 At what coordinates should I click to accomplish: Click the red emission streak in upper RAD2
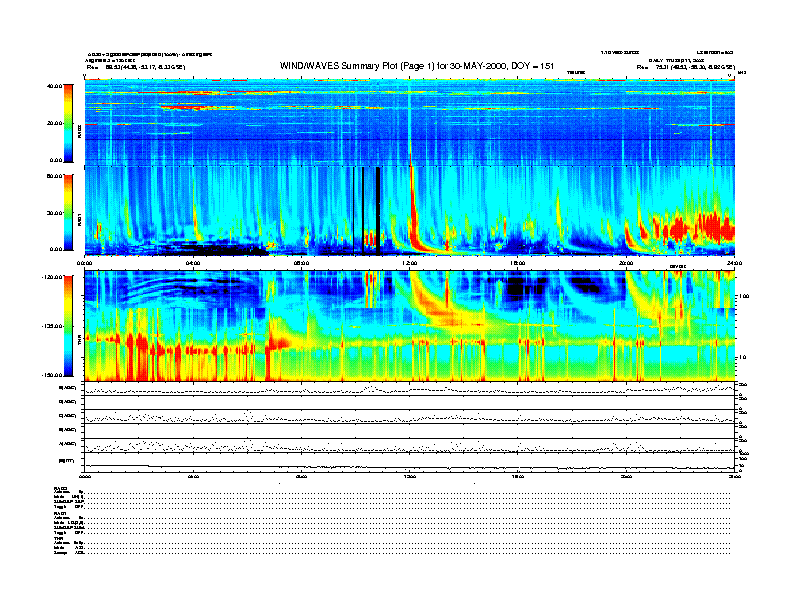tap(184, 107)
